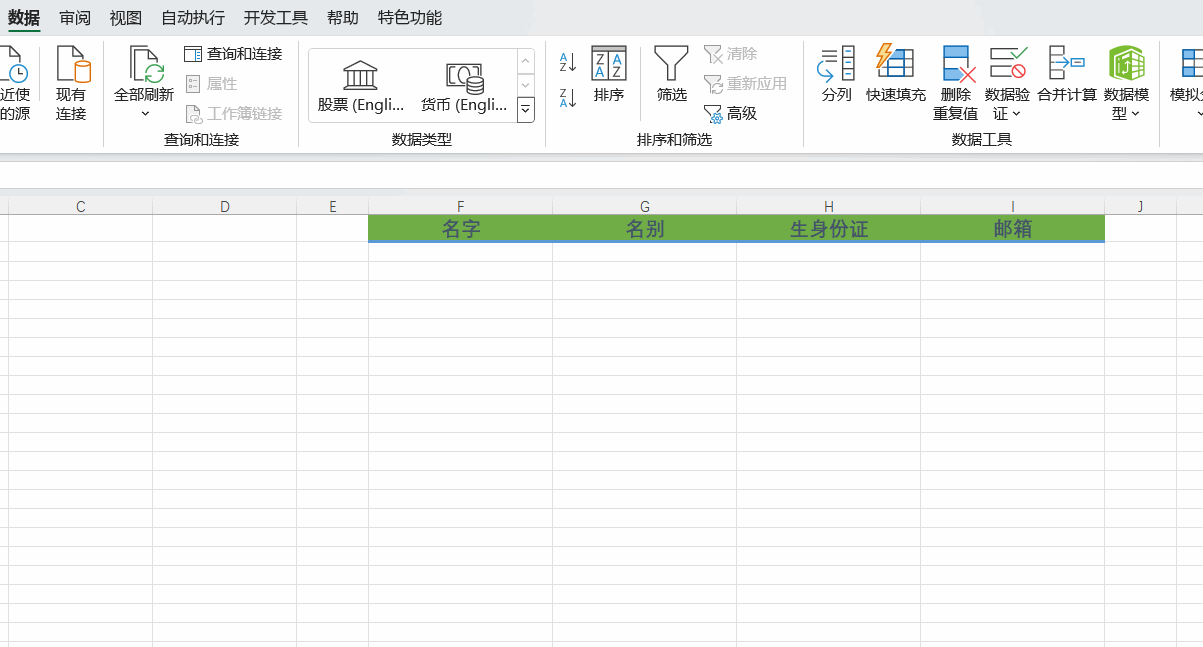Image resolution: width=1203 pixels, height=647 pixels.
Task: Open the 开发工具 tab
Action: (x=276, y=18)
